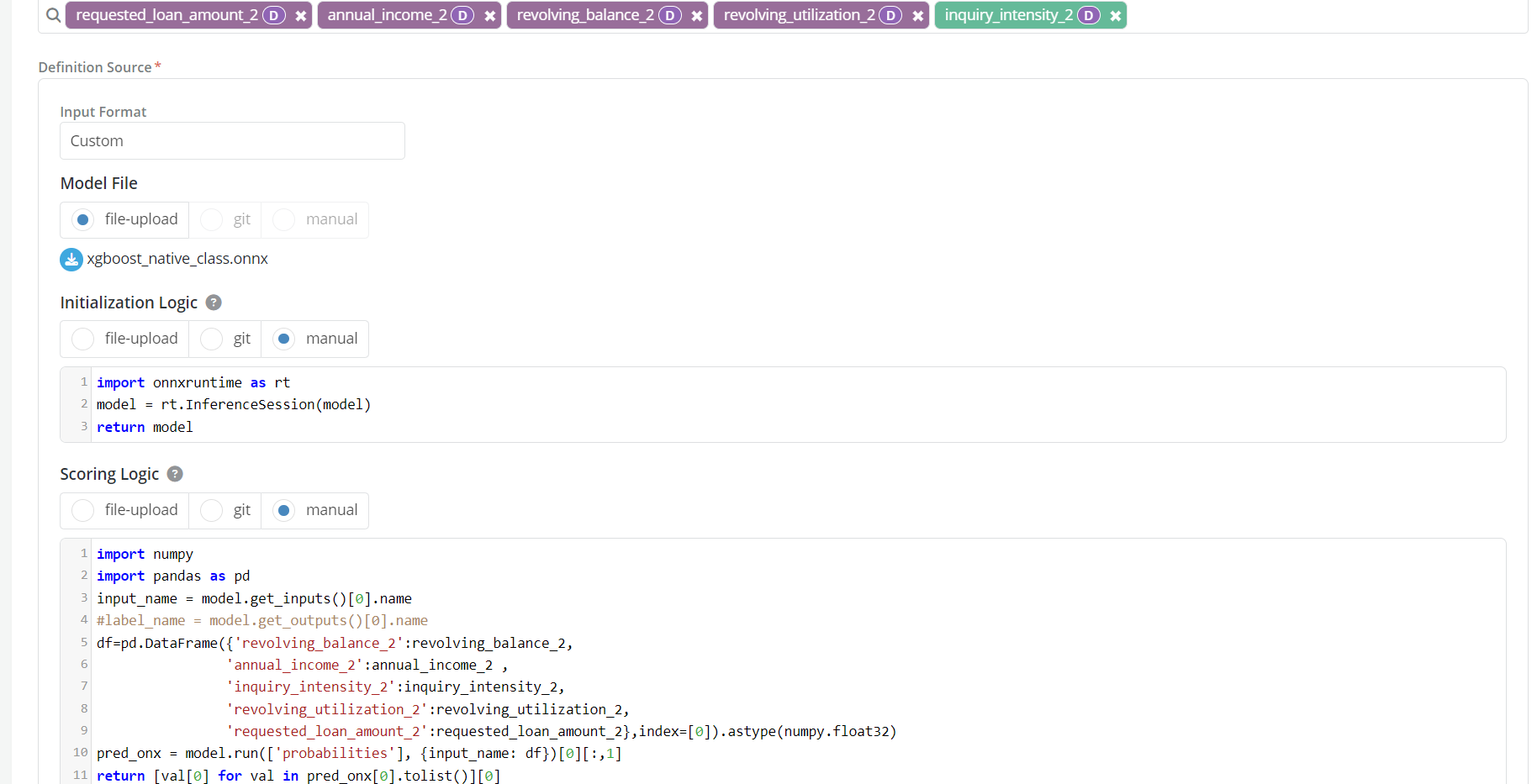Select manual option for Initialization Logic
The width and height of the screenshot is (1537, 784).
(x=284, y=339)
